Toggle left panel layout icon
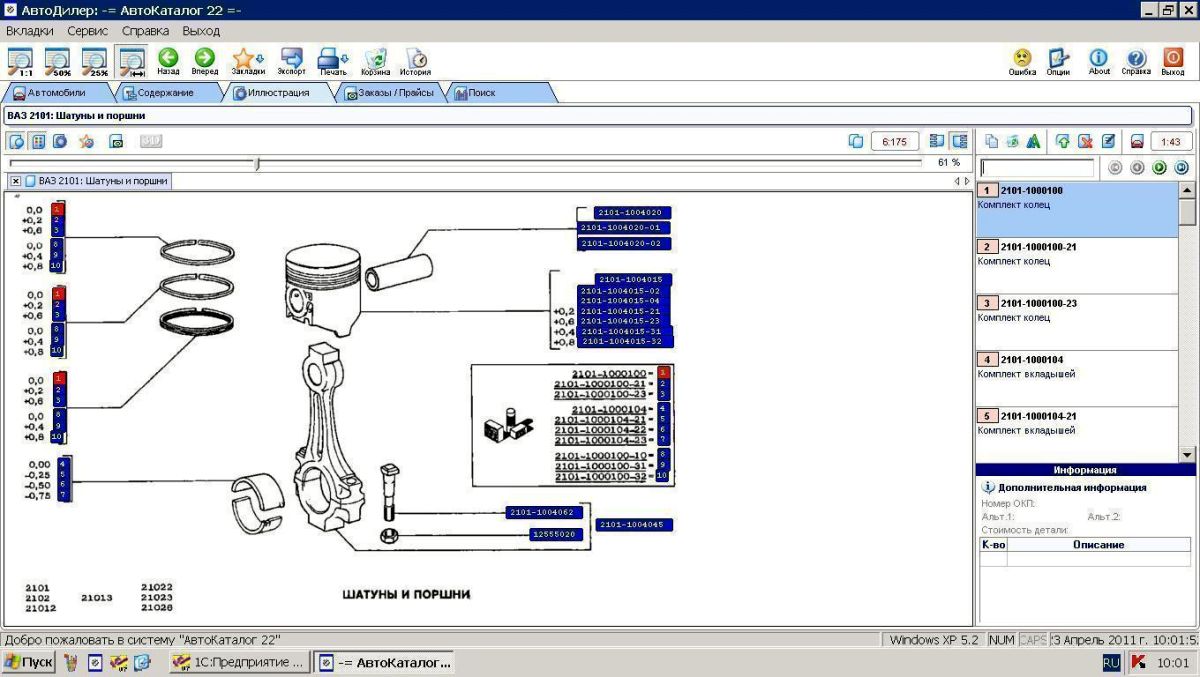This screenshot has width=1200, height=677. [x=937, y=141]
